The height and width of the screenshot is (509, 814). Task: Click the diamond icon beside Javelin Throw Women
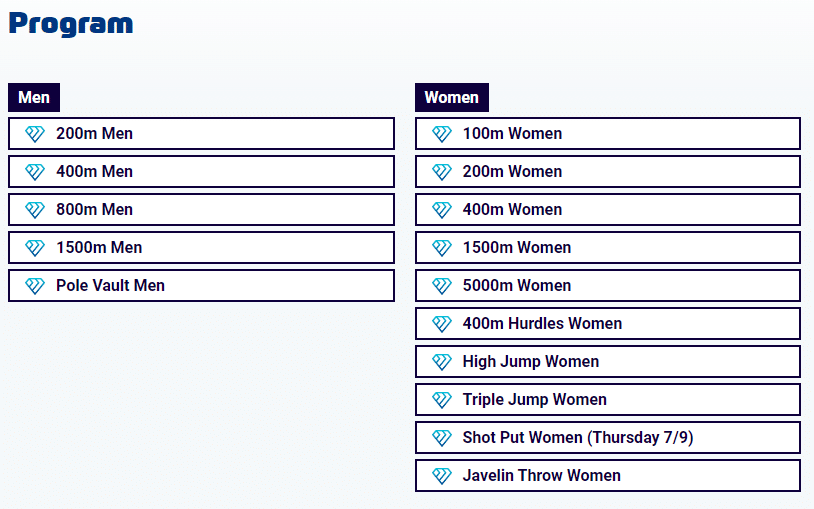click(x=442, y=476)
